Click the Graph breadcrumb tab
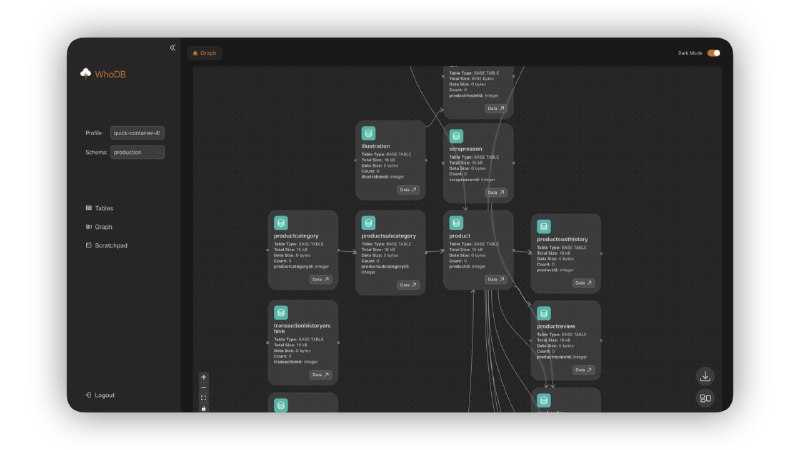This screenshot has width=800, height=450. (204, 53)
